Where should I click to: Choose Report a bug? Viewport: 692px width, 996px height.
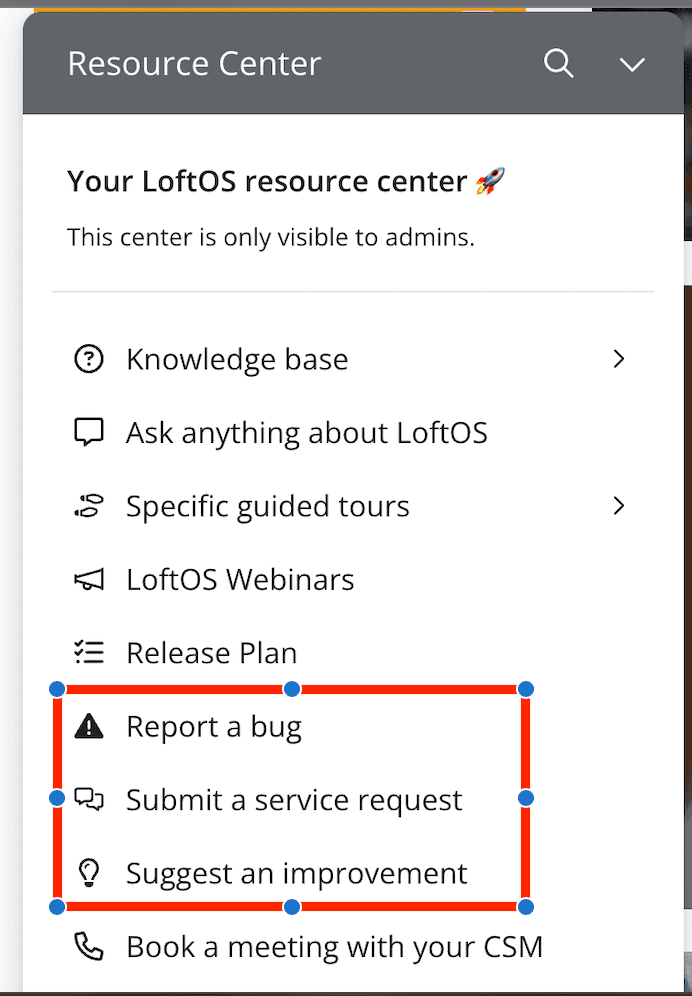point(213,727)
